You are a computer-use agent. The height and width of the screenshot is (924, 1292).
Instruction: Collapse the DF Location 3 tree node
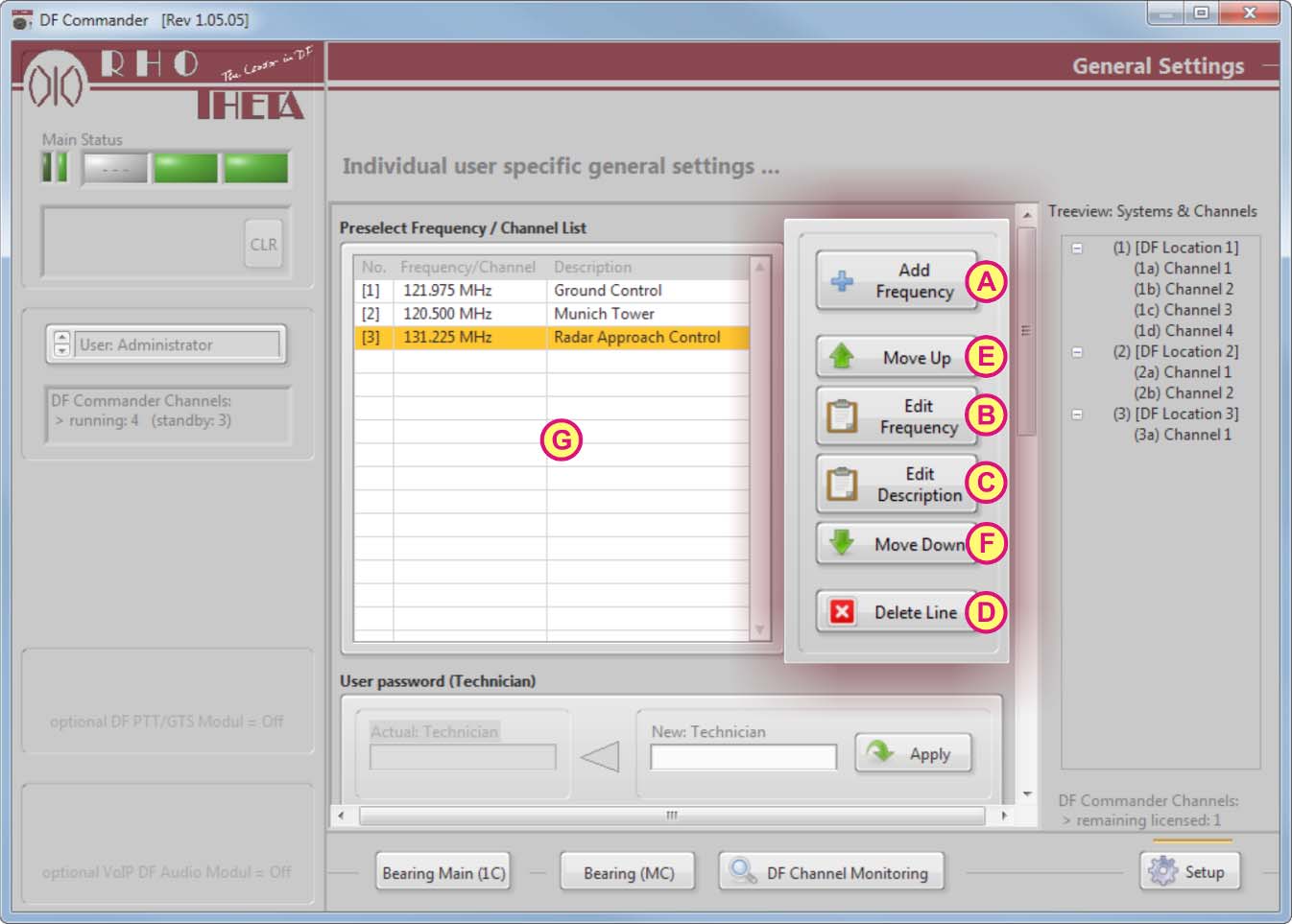pos(1077,415)
